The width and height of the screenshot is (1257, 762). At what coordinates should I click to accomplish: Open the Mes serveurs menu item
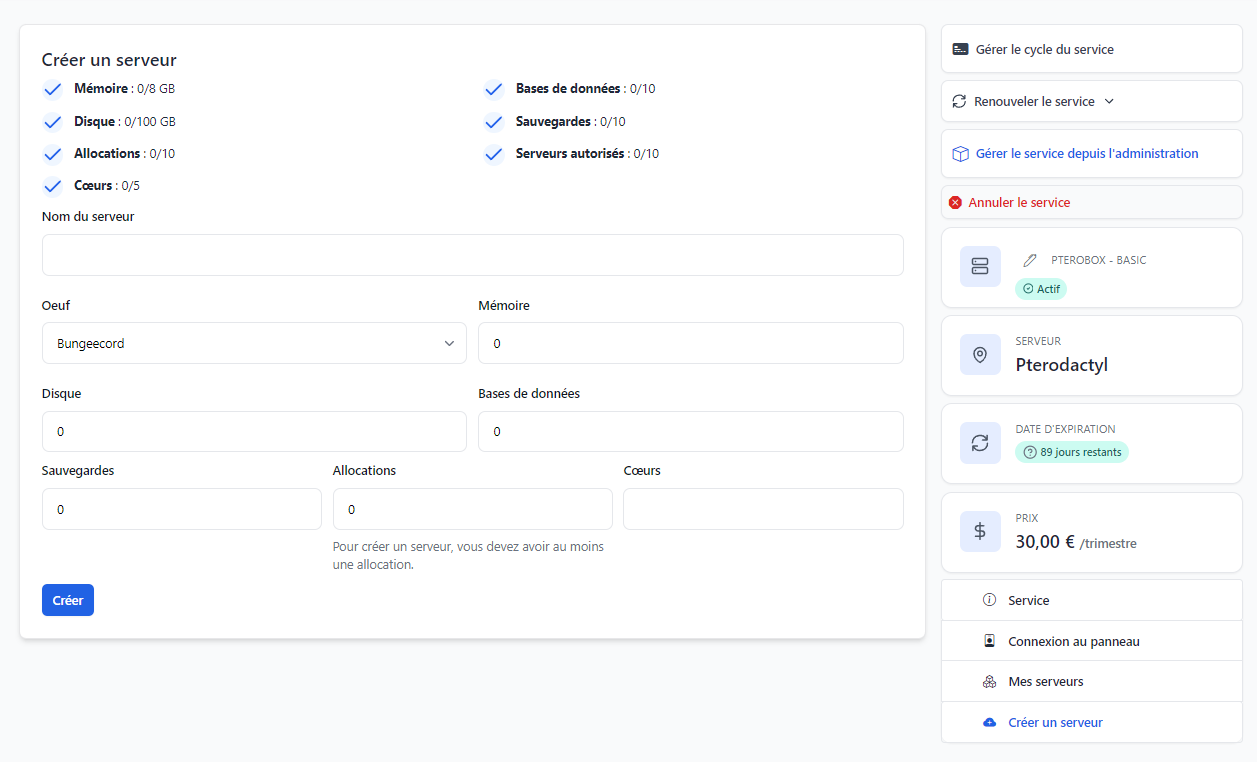tap(1045, 682)
